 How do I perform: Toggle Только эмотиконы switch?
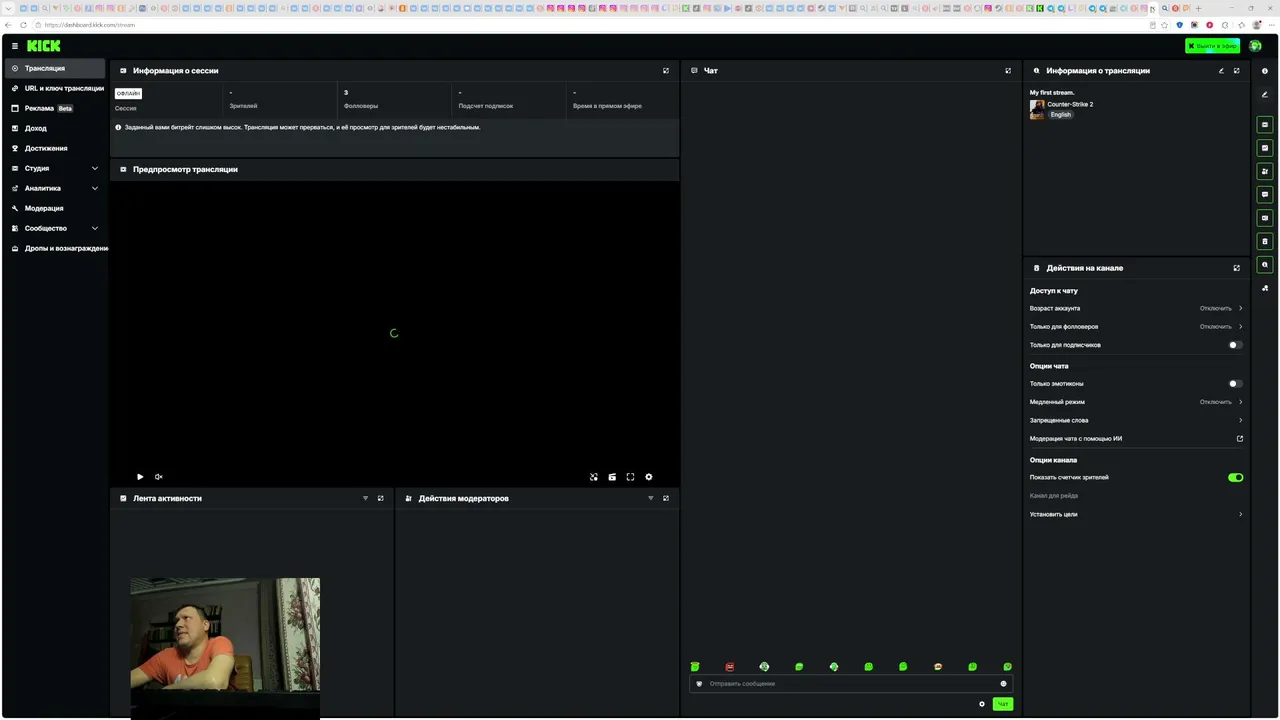[1236, 383]
